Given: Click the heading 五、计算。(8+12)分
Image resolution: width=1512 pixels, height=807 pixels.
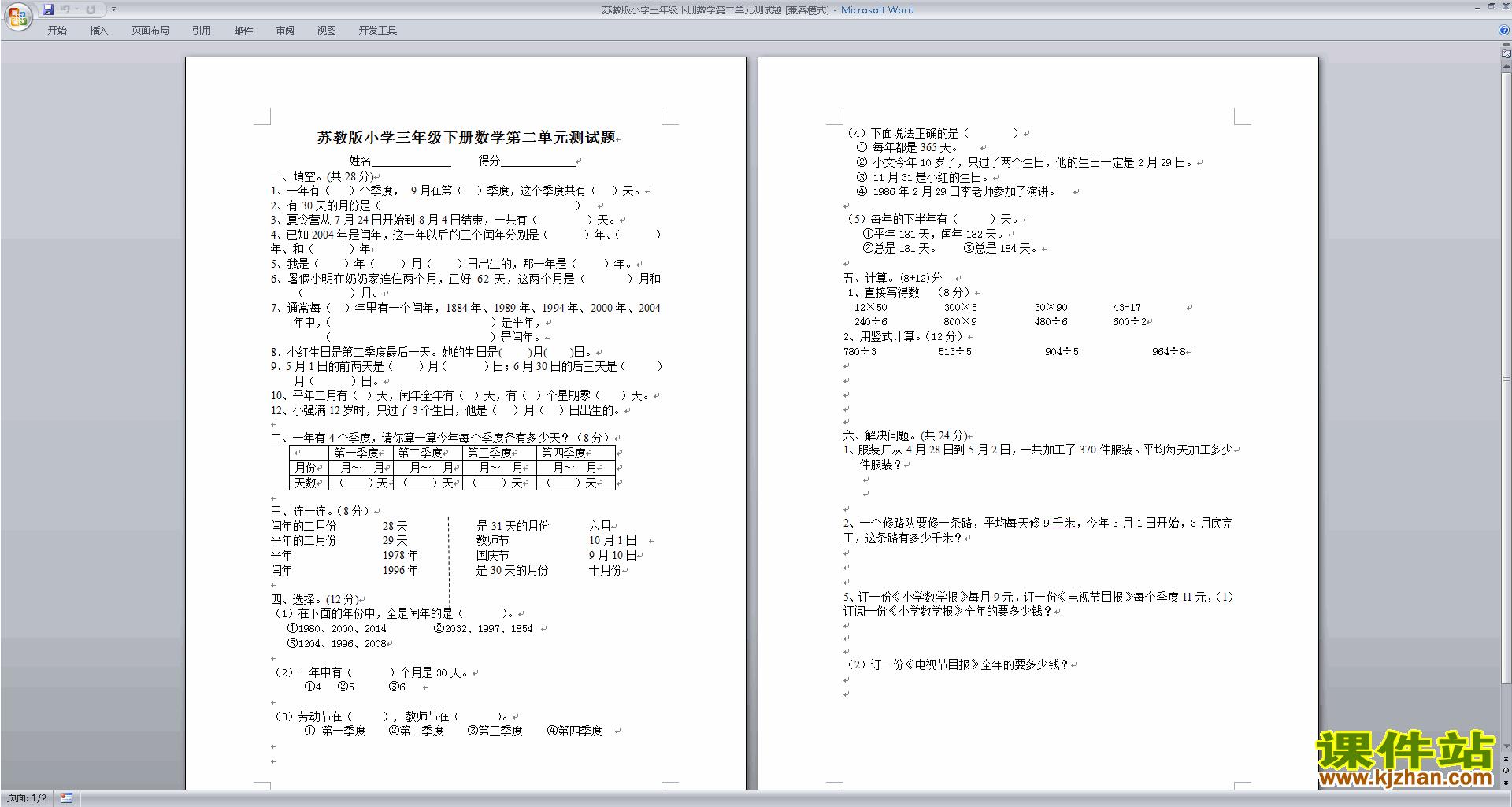Looking at the screenshot, I should coord(892,278).
